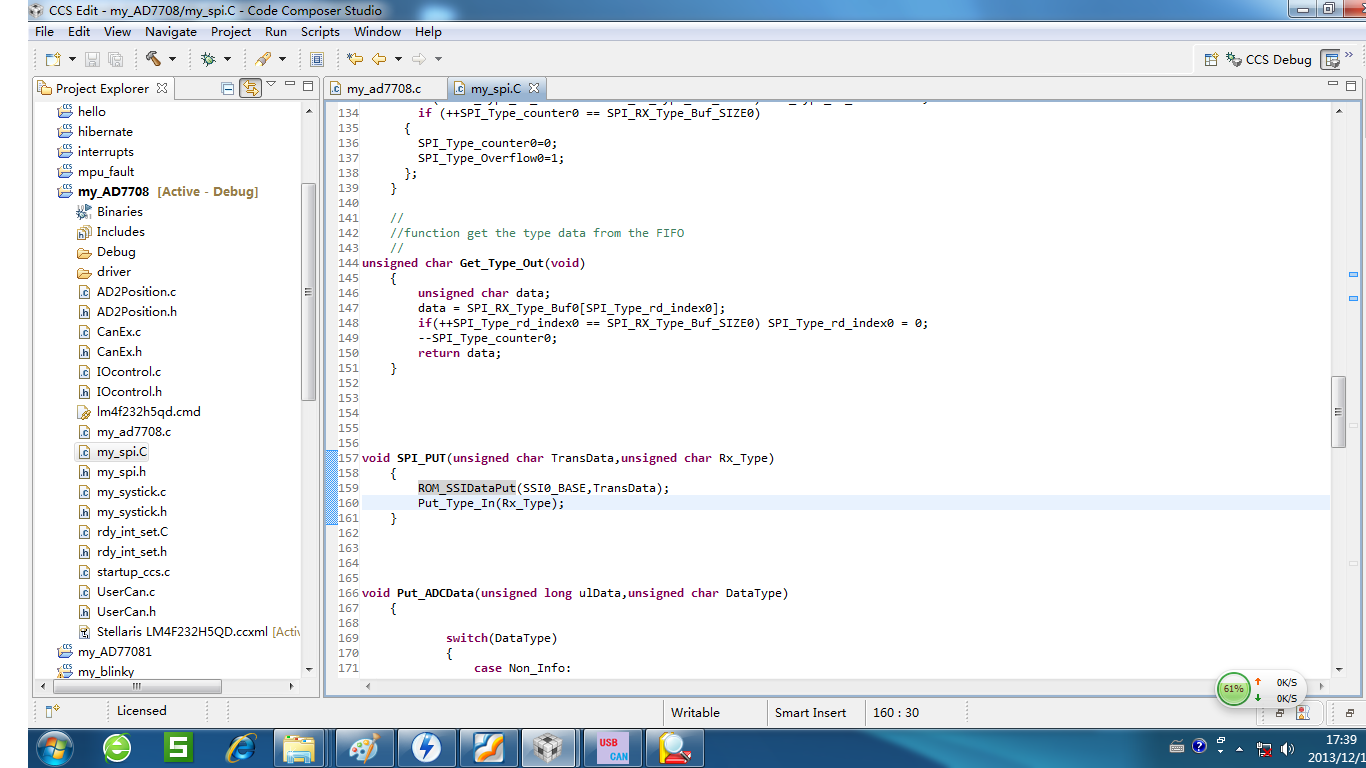
Task: Open the Navigate menu
Action: (171, 32)
